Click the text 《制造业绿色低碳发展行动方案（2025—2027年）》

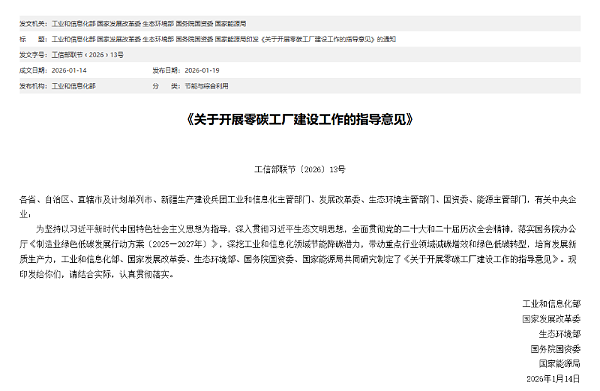124,244
